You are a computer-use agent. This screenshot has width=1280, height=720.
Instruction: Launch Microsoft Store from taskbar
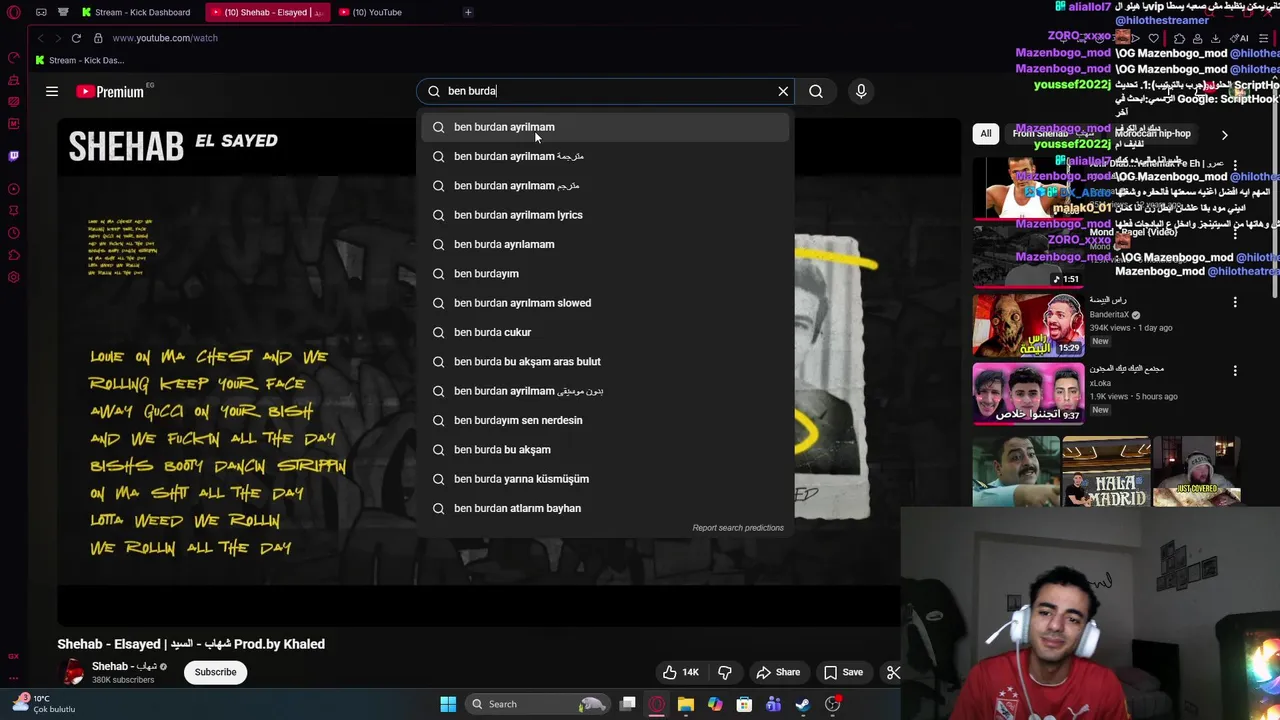click(744, 704)
